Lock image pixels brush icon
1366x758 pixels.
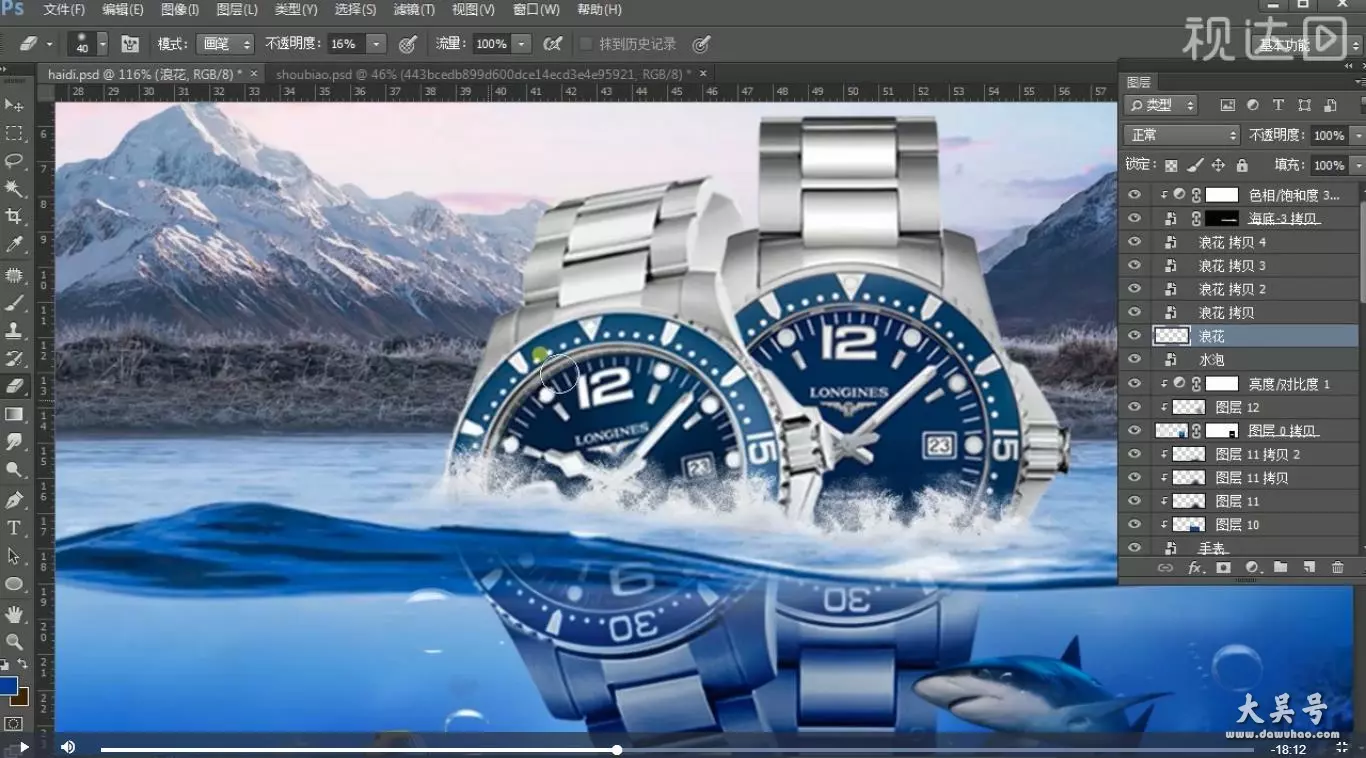1195,165
